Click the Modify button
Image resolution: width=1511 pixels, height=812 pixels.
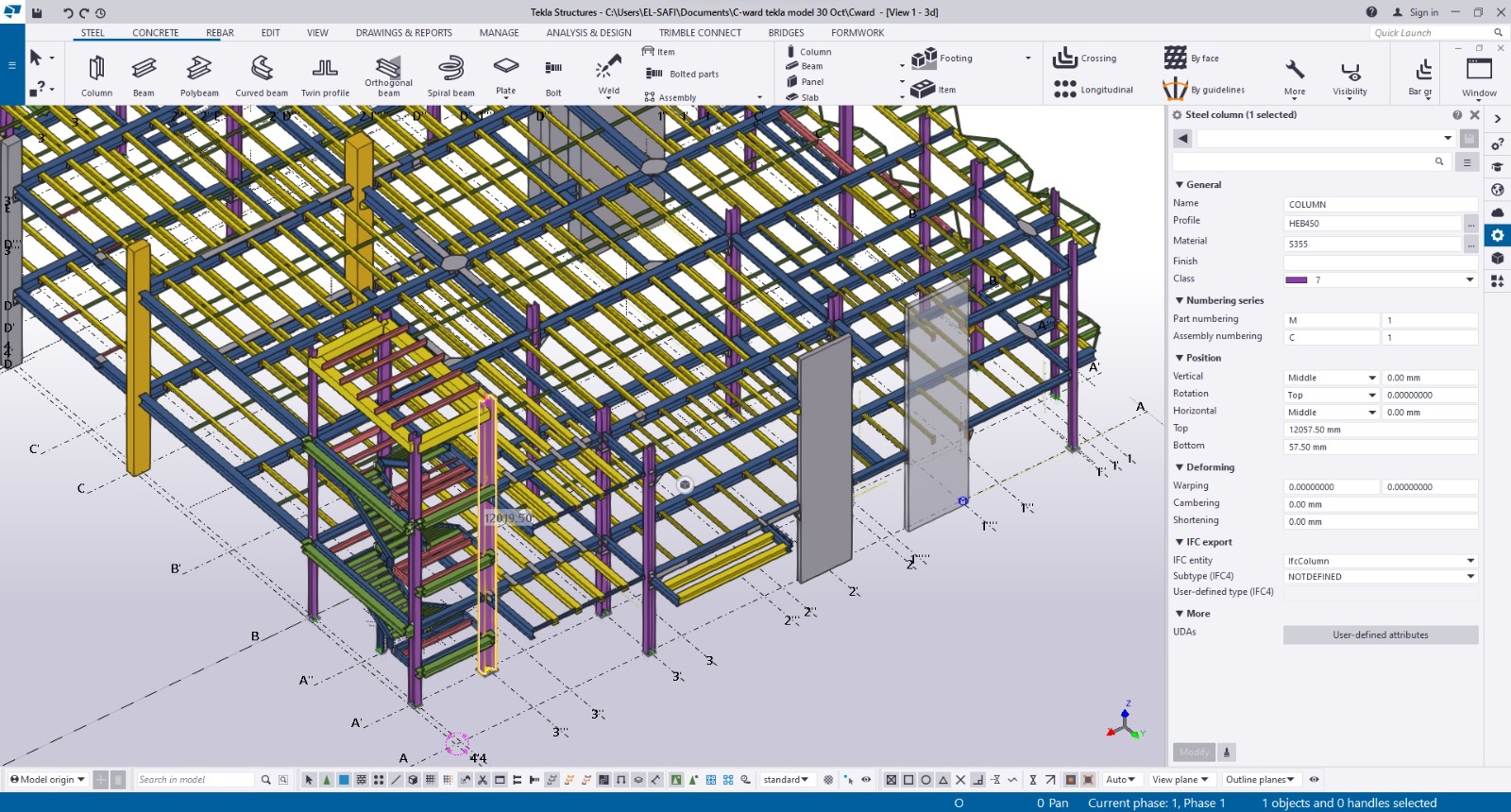pos(1194,753)
